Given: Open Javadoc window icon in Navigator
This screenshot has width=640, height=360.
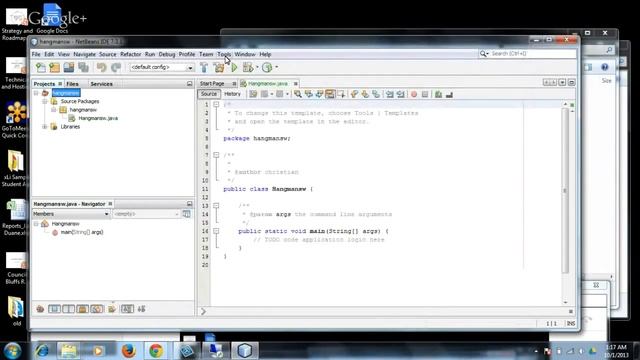Looking at the screenshot, I should tap(187, 214).
